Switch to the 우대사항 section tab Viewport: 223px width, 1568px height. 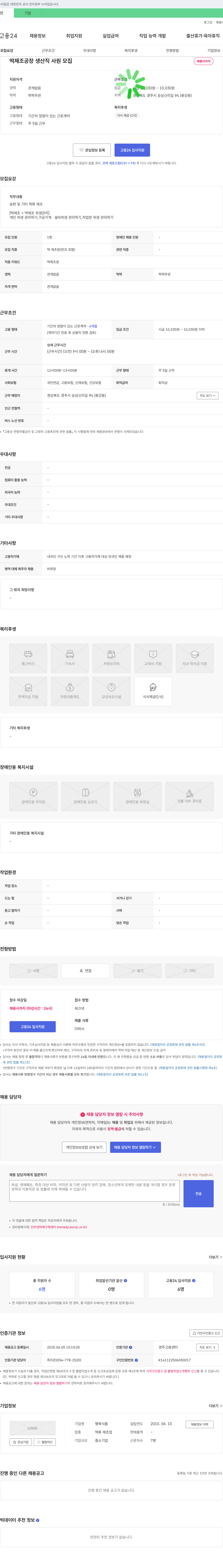89,50
